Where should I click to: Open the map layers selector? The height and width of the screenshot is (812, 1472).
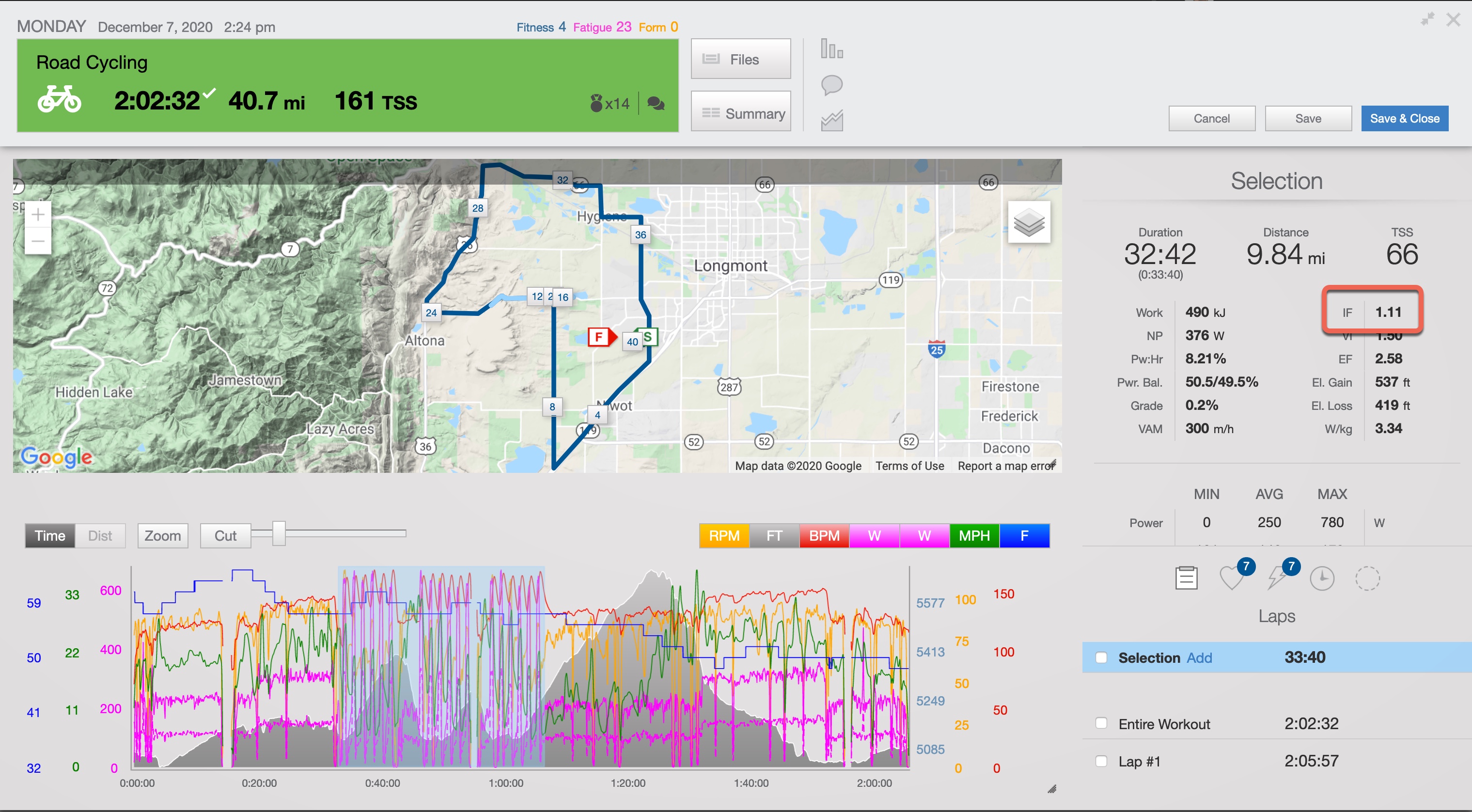coord(1029,222)
